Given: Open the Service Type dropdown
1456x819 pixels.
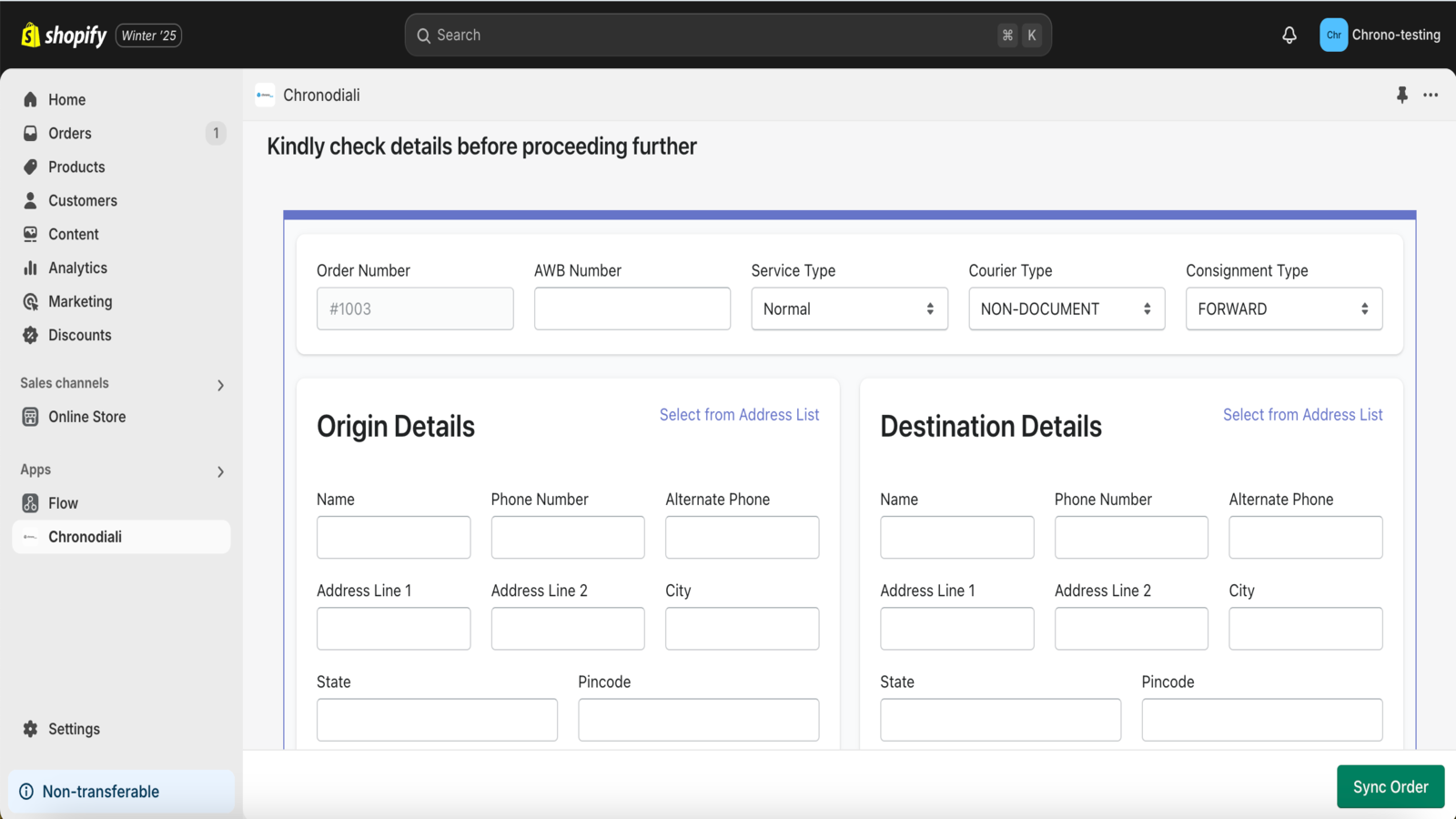Looking at the screenshot, I should 848,308.
